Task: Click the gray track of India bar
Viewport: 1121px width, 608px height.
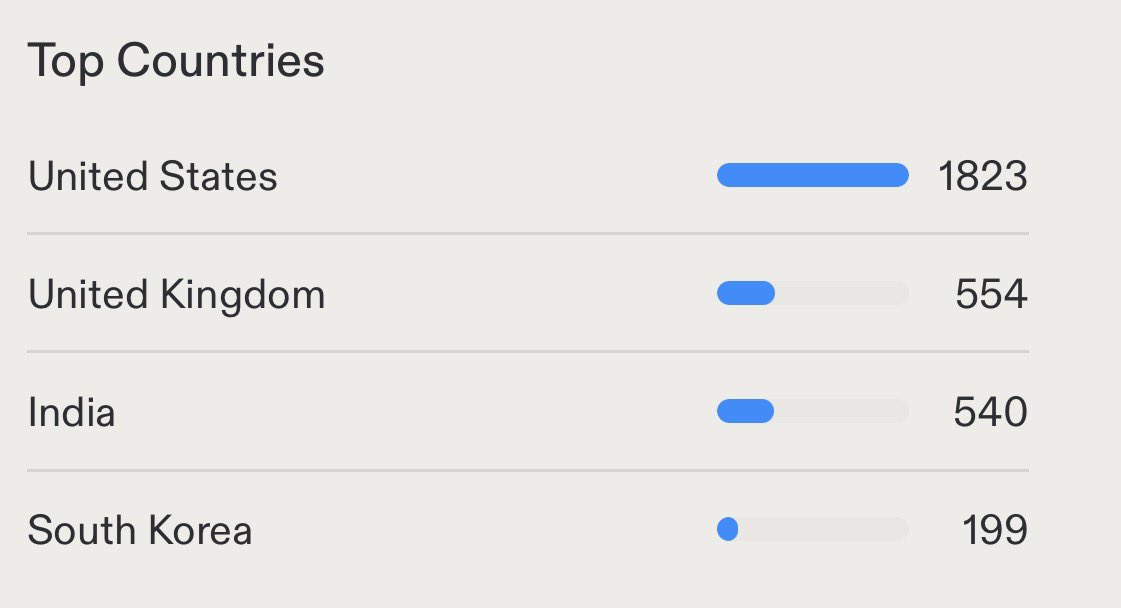Action: pyautogui.click(x=841, y=411)
